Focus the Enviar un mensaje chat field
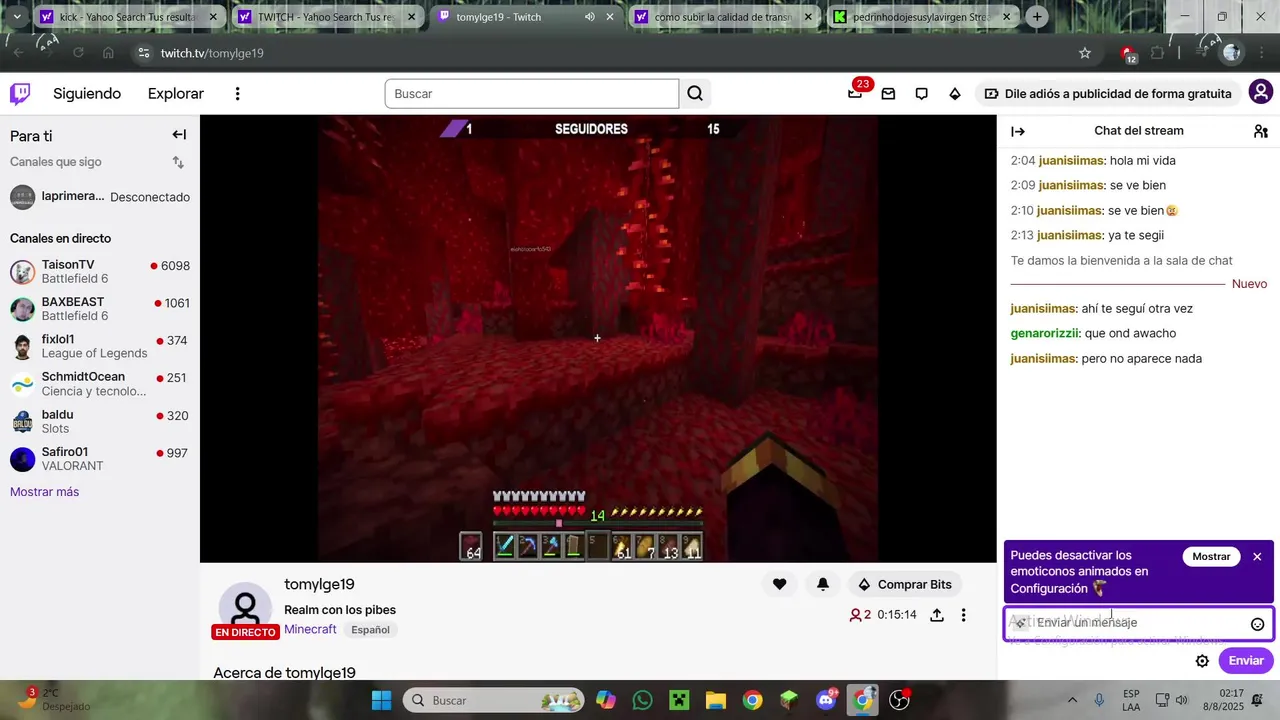This screenshot has height=720, width=1280. [x=1139, y=623]
